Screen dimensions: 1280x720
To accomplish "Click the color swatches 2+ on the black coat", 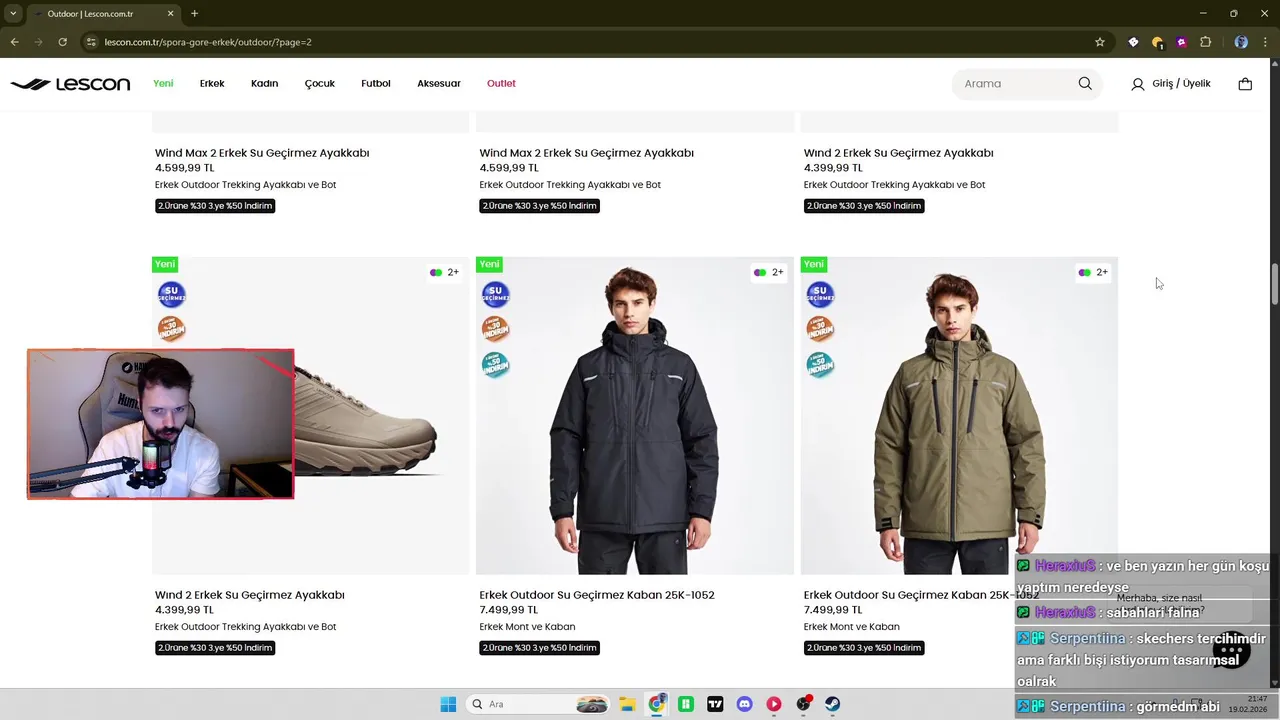I will pyautogui.click(x=768, y=272).
